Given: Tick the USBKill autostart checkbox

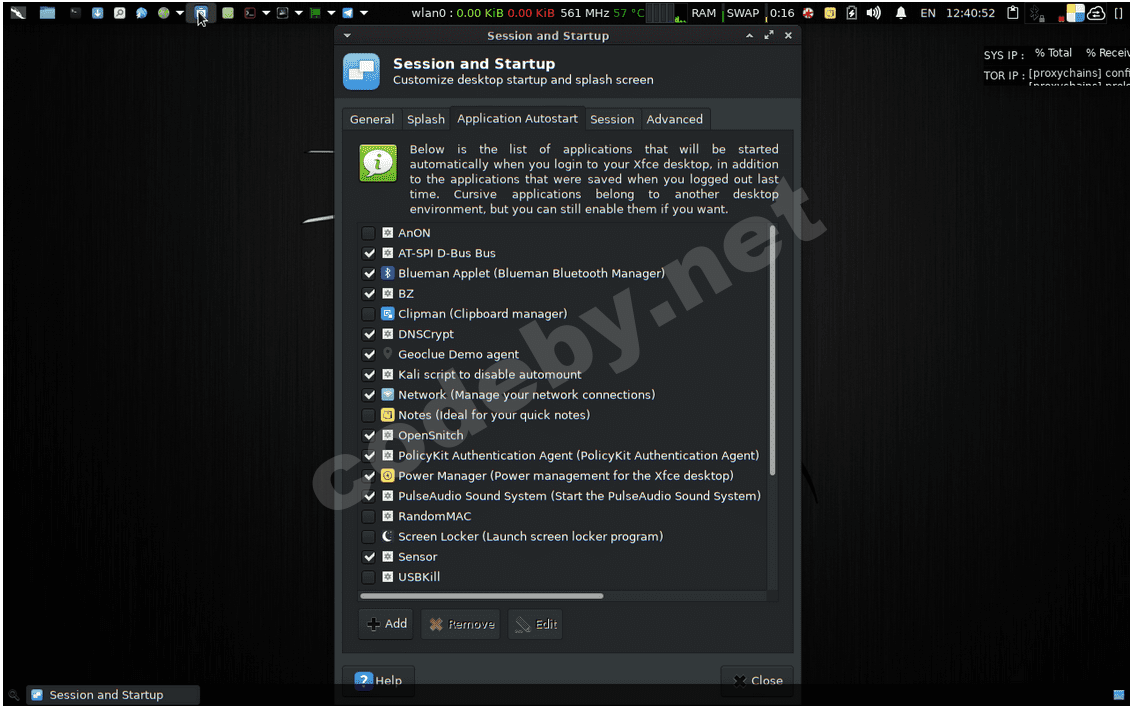Looking at the screenshot, I should pyautogui.click(x=368, y=576).
